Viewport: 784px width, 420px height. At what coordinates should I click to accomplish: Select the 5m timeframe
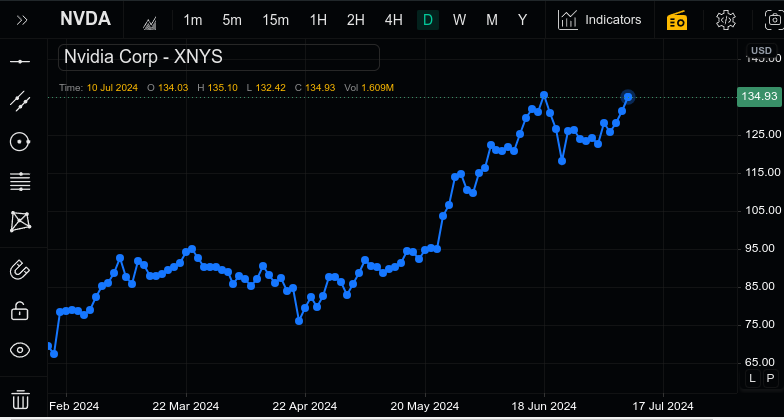[232, 20]
